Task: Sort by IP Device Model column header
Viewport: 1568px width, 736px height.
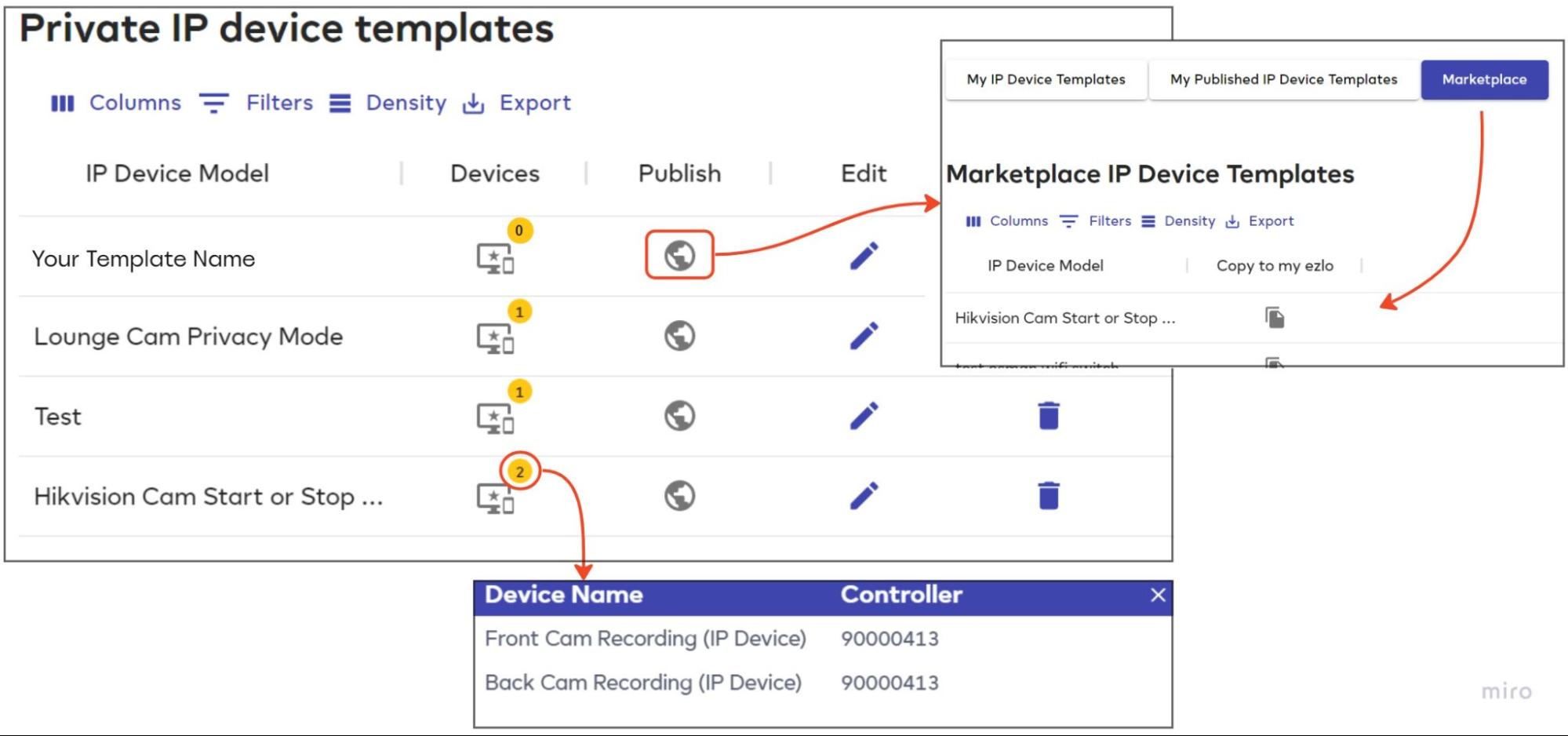Action: (177, 173)
